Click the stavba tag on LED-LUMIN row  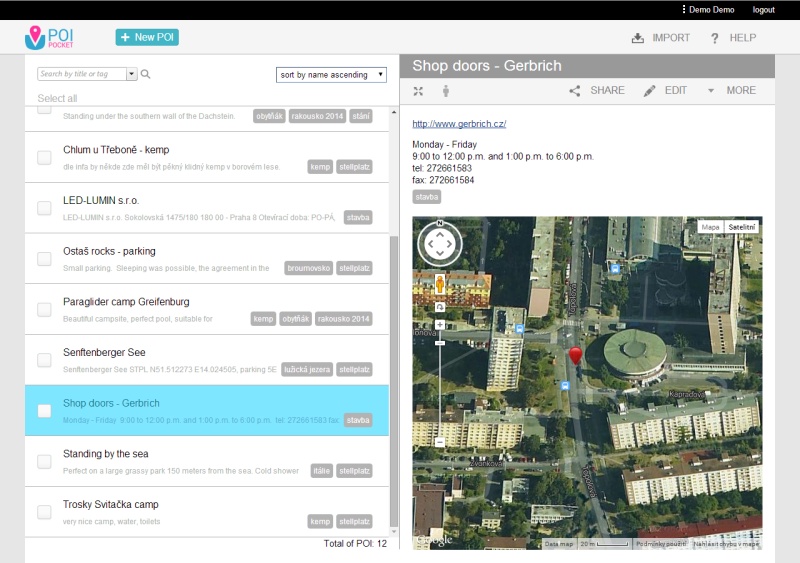coord(358,217)
